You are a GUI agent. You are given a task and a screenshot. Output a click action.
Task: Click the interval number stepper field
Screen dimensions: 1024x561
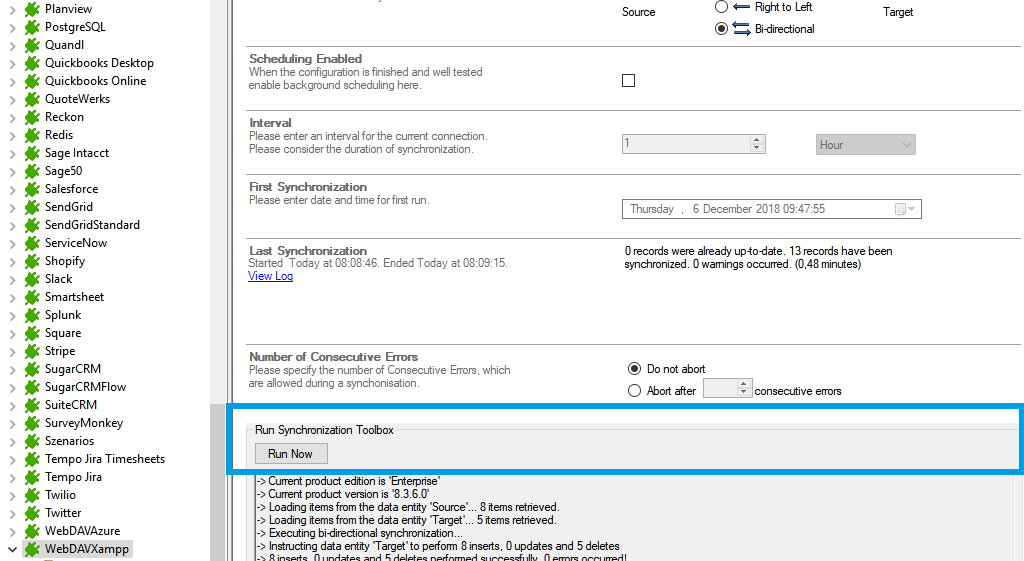pos(685,144)
